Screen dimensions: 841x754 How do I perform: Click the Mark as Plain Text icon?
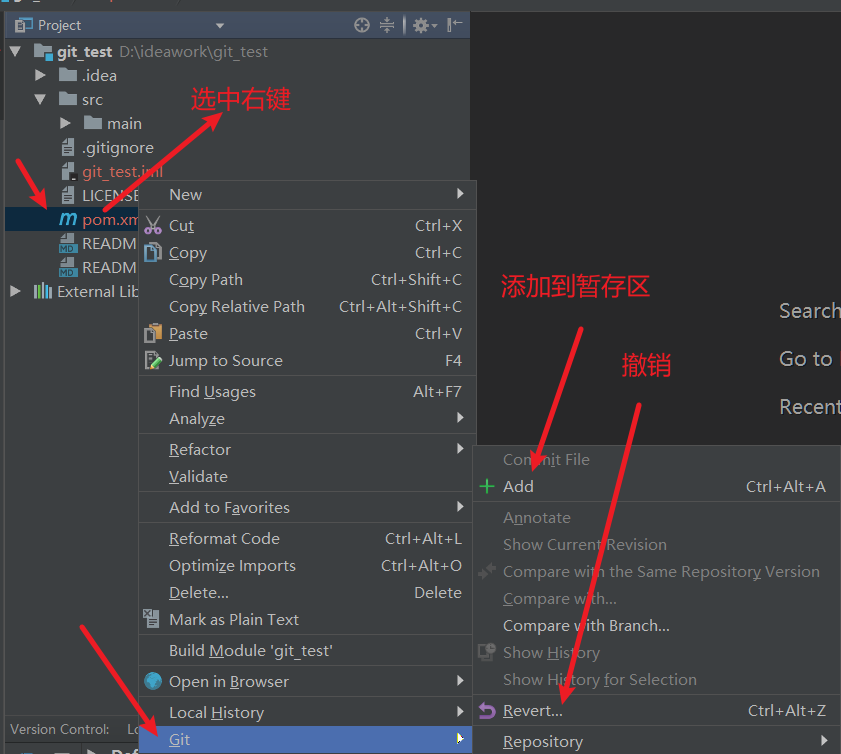point(152,619)
